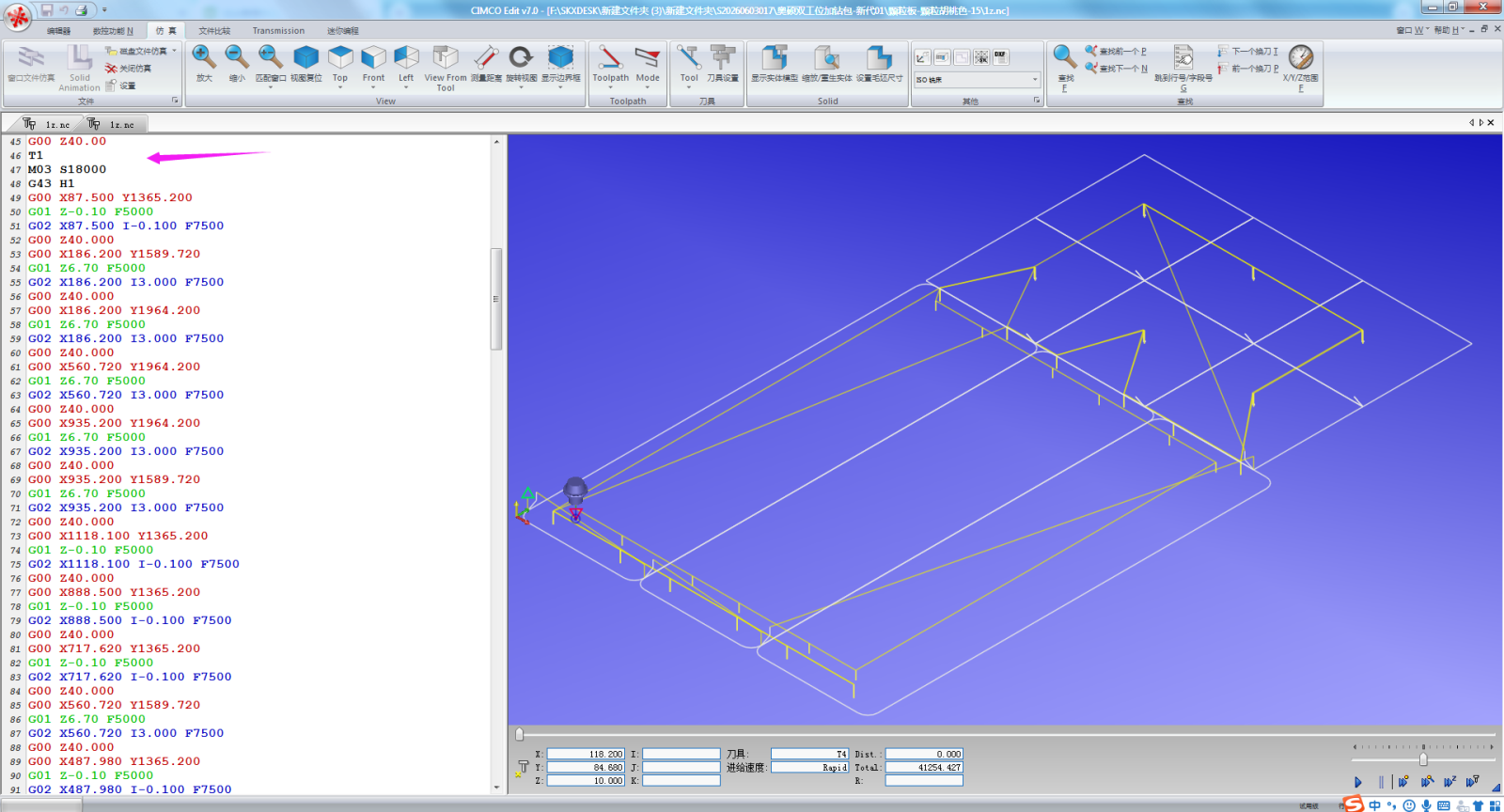This screenshot has width=1504, height=812.
Task: Click the 窗口文件仿真 window file simulation icon
Action: tap(31, 58)
